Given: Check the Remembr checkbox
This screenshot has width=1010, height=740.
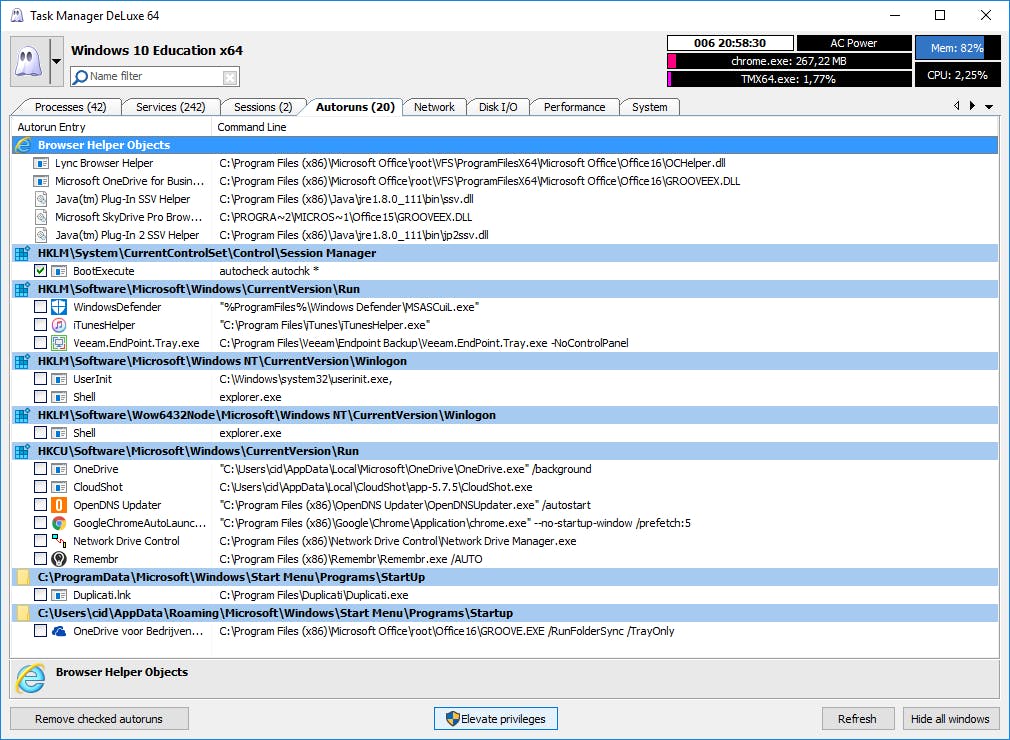Looking at the screenshot, I should coord(41,559).
